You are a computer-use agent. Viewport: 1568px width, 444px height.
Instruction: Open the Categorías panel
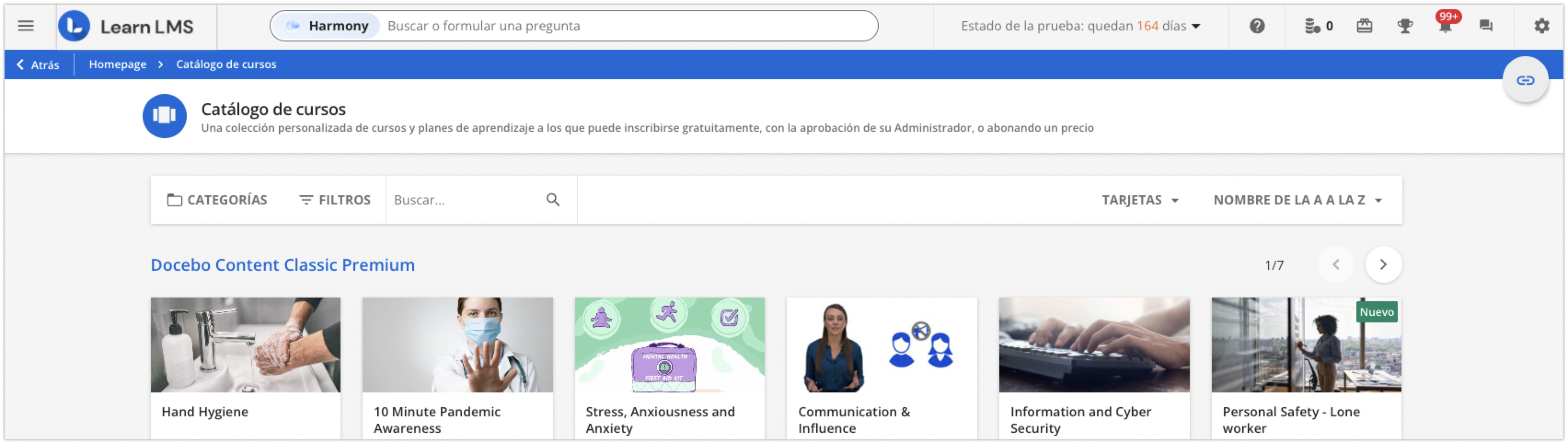coord(217,200)
